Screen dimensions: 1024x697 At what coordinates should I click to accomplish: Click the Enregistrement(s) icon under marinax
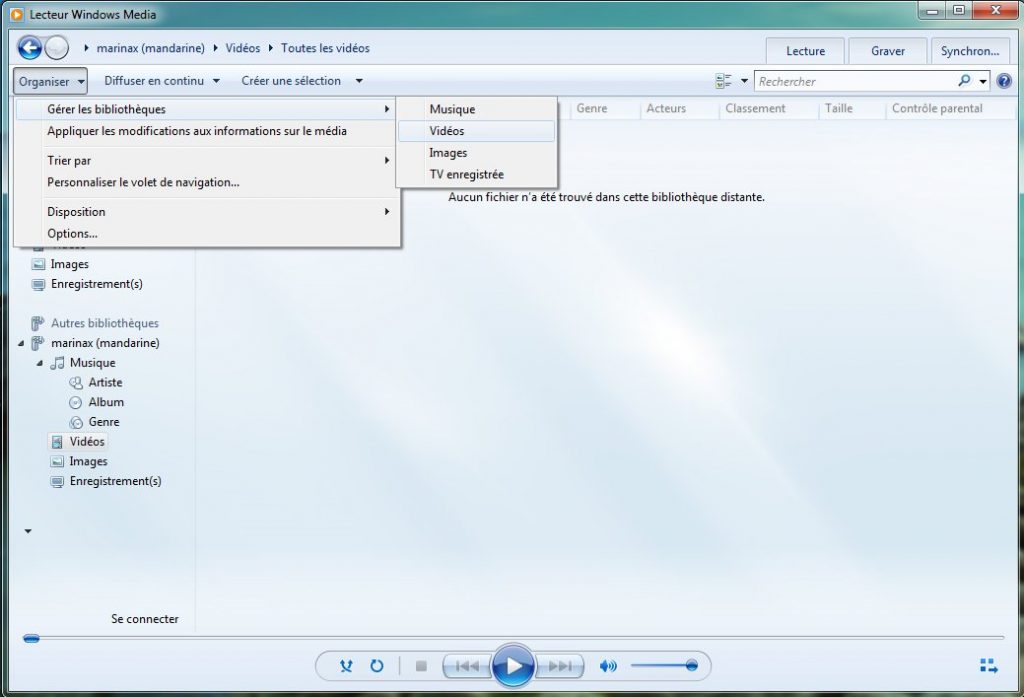tap(57, 481)
